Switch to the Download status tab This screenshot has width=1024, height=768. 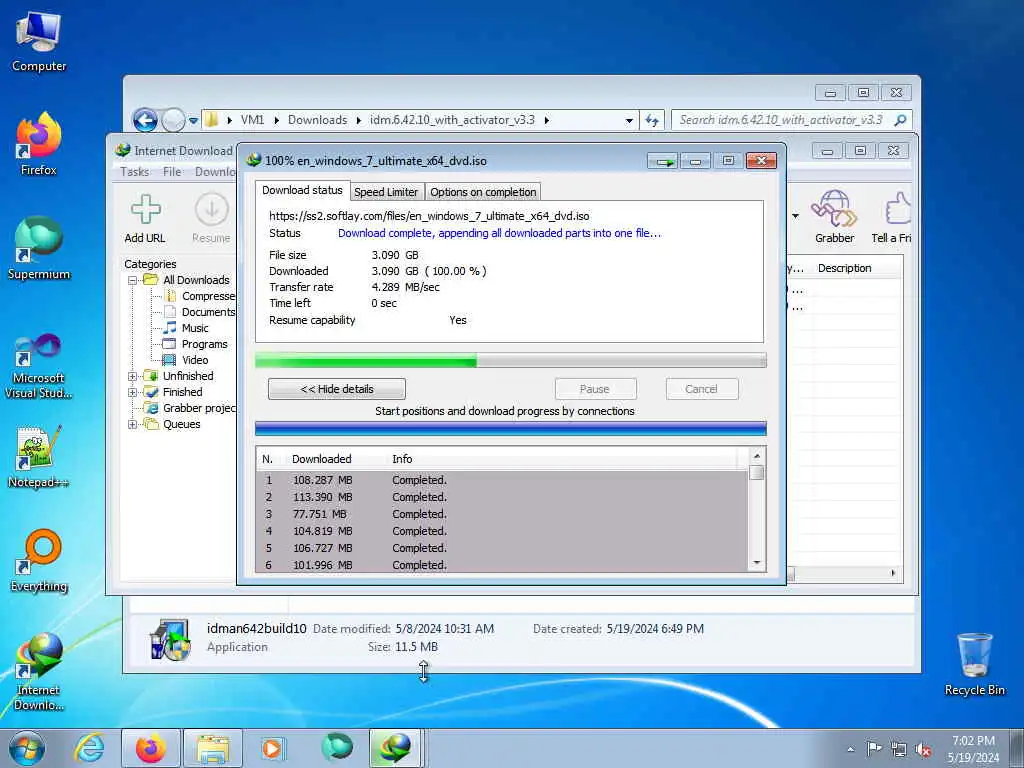point(302,190)
